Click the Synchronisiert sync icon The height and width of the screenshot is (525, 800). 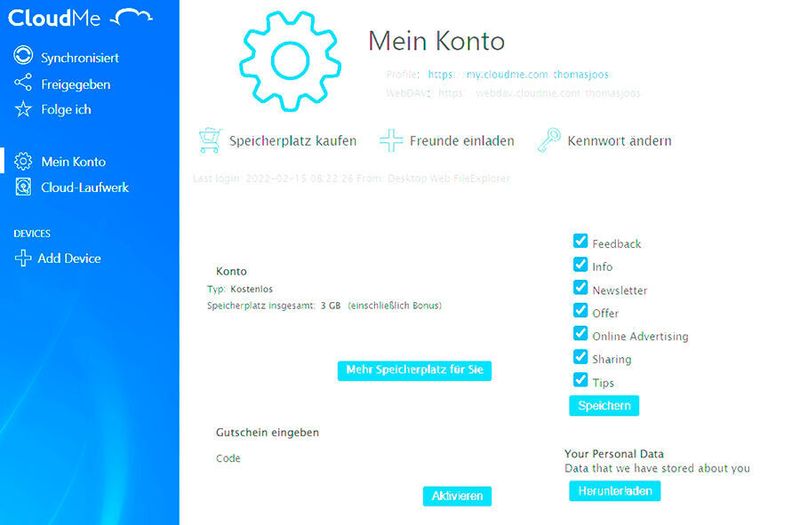23,56
